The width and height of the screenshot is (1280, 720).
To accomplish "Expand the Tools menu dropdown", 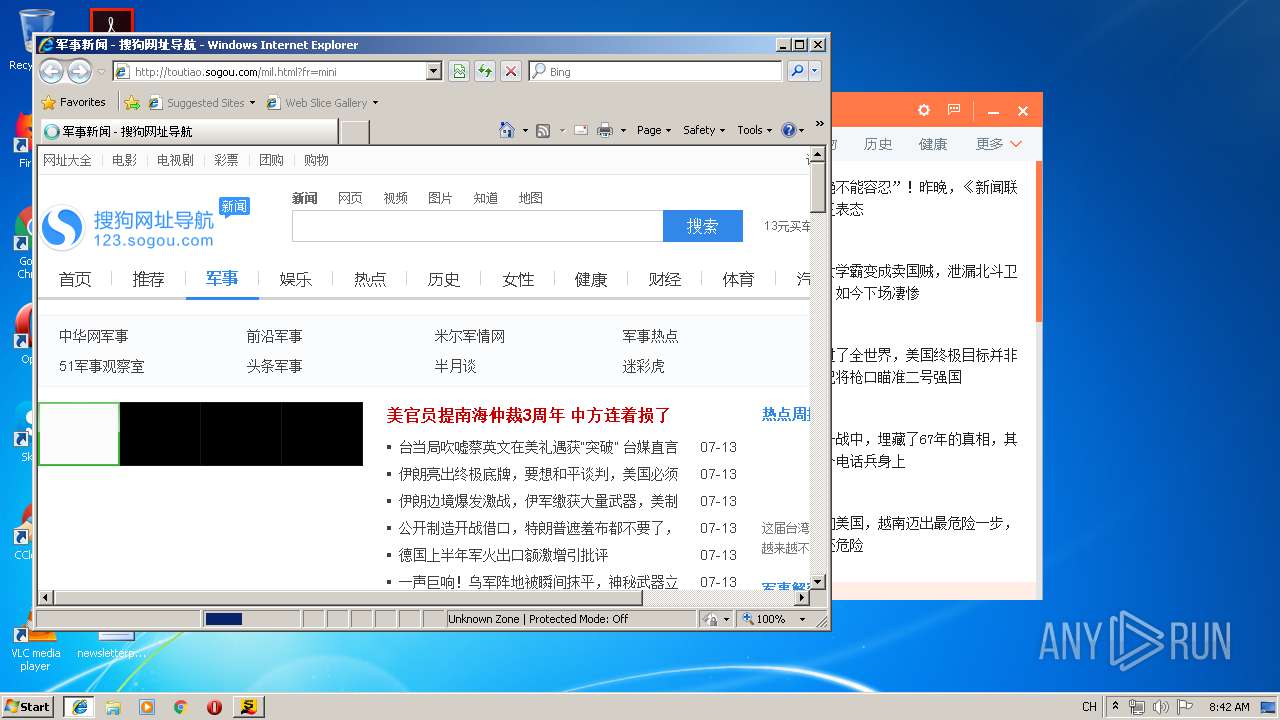I will coord(755,130).
